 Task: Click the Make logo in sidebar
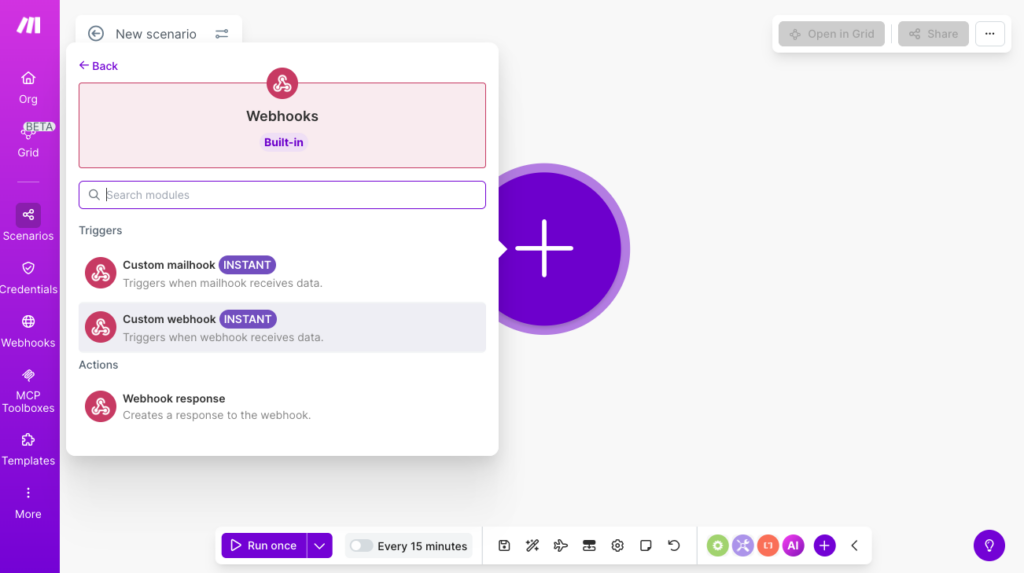click(x=28, y=25)
